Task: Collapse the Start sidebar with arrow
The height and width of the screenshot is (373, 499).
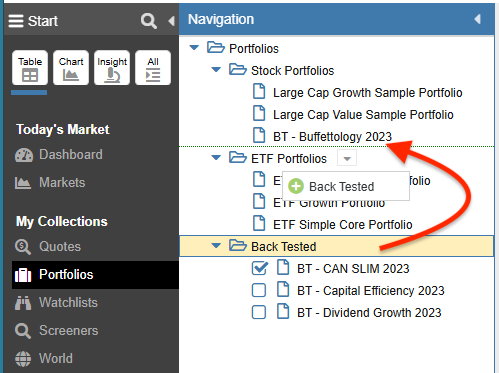Action: 171,21
